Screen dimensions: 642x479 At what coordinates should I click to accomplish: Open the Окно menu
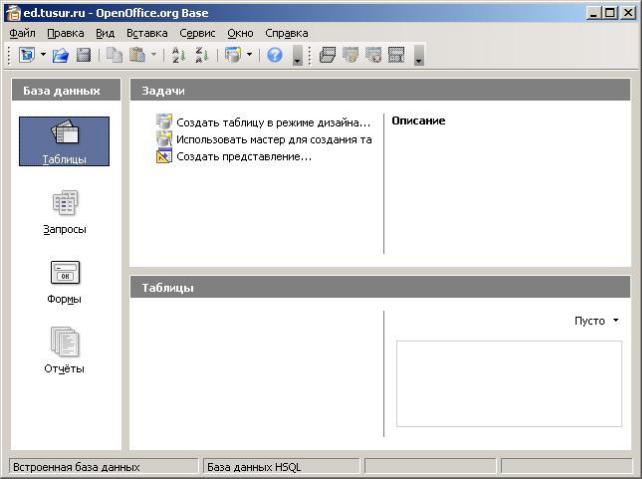click(240, 33)
